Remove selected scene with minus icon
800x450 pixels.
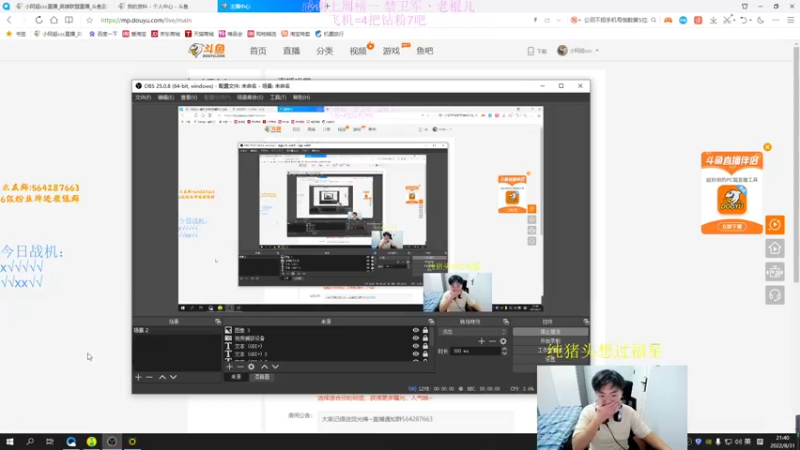[149, 377]
